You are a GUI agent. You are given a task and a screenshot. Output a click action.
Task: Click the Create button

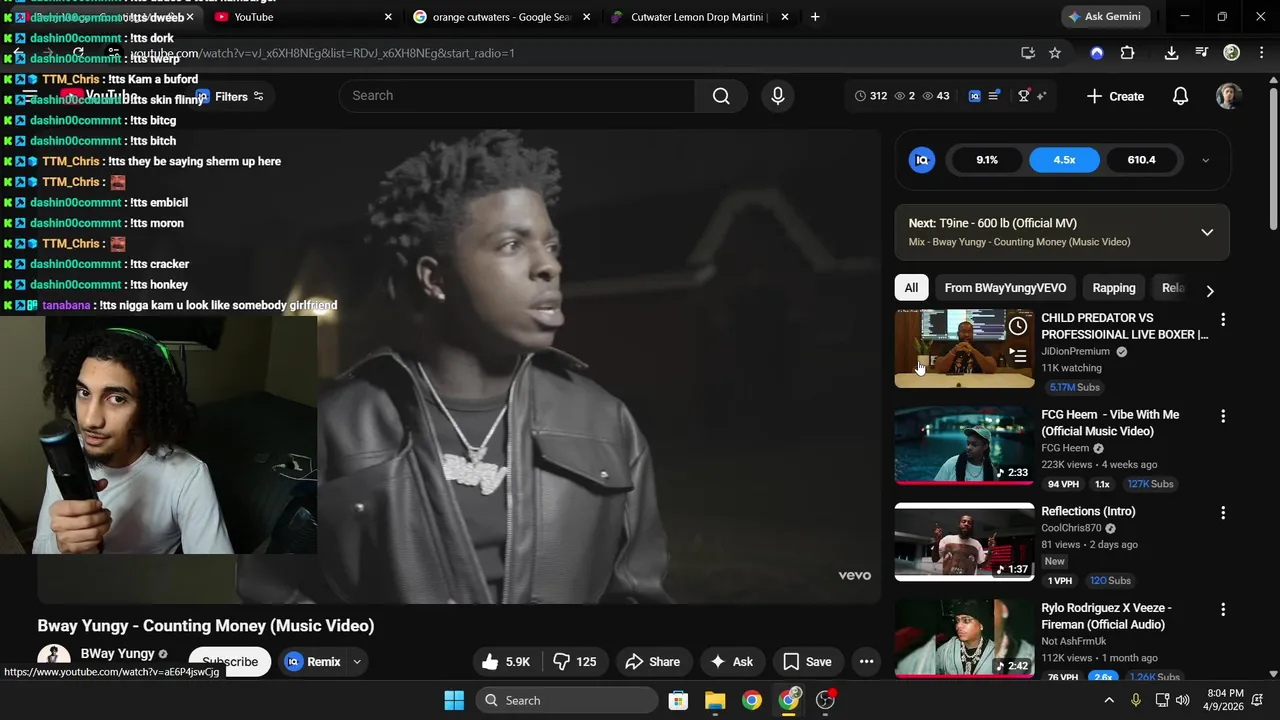[x=1115, y=96]
